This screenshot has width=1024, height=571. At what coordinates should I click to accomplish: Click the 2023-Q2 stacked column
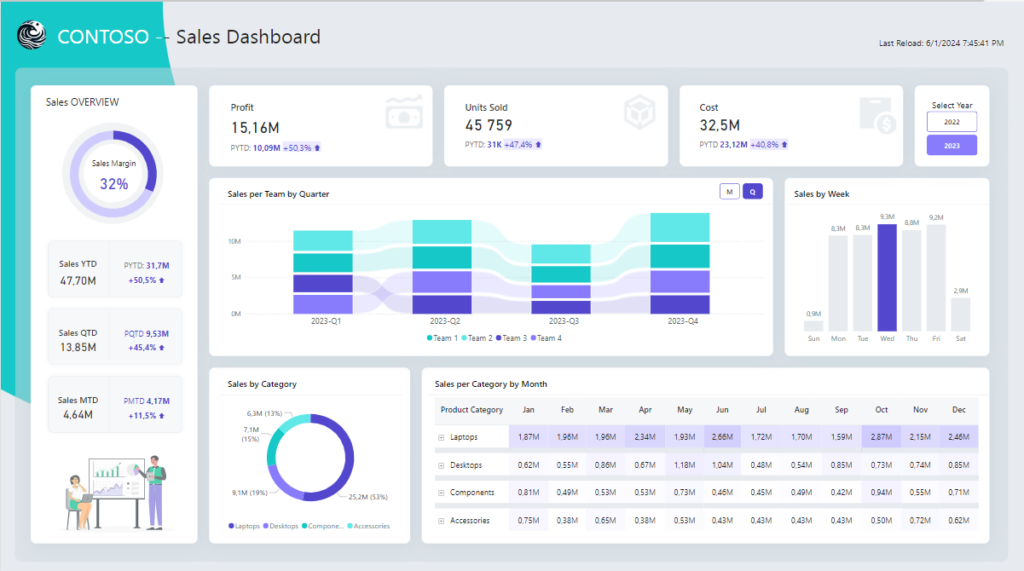pyautogui.click(x=442, y=267)
